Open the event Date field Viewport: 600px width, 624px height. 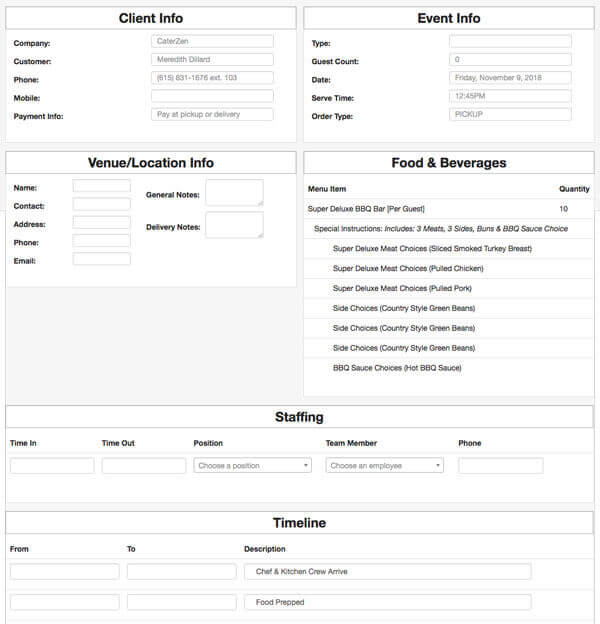click(510, 78)
